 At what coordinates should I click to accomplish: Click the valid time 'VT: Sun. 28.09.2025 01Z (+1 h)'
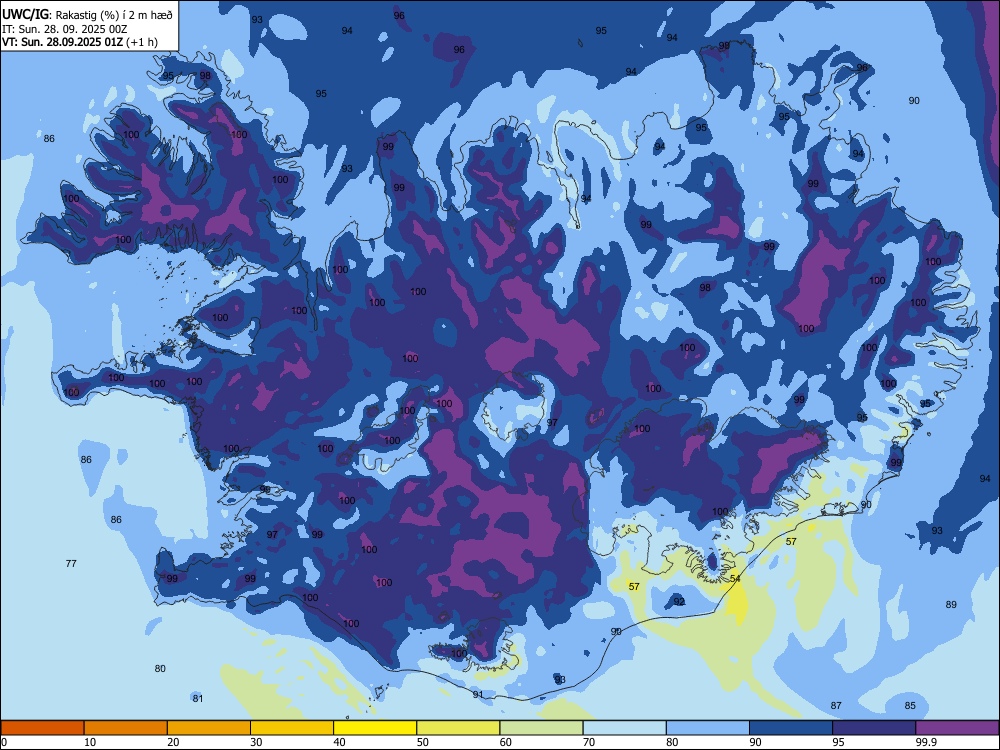(x=80, y=42)
